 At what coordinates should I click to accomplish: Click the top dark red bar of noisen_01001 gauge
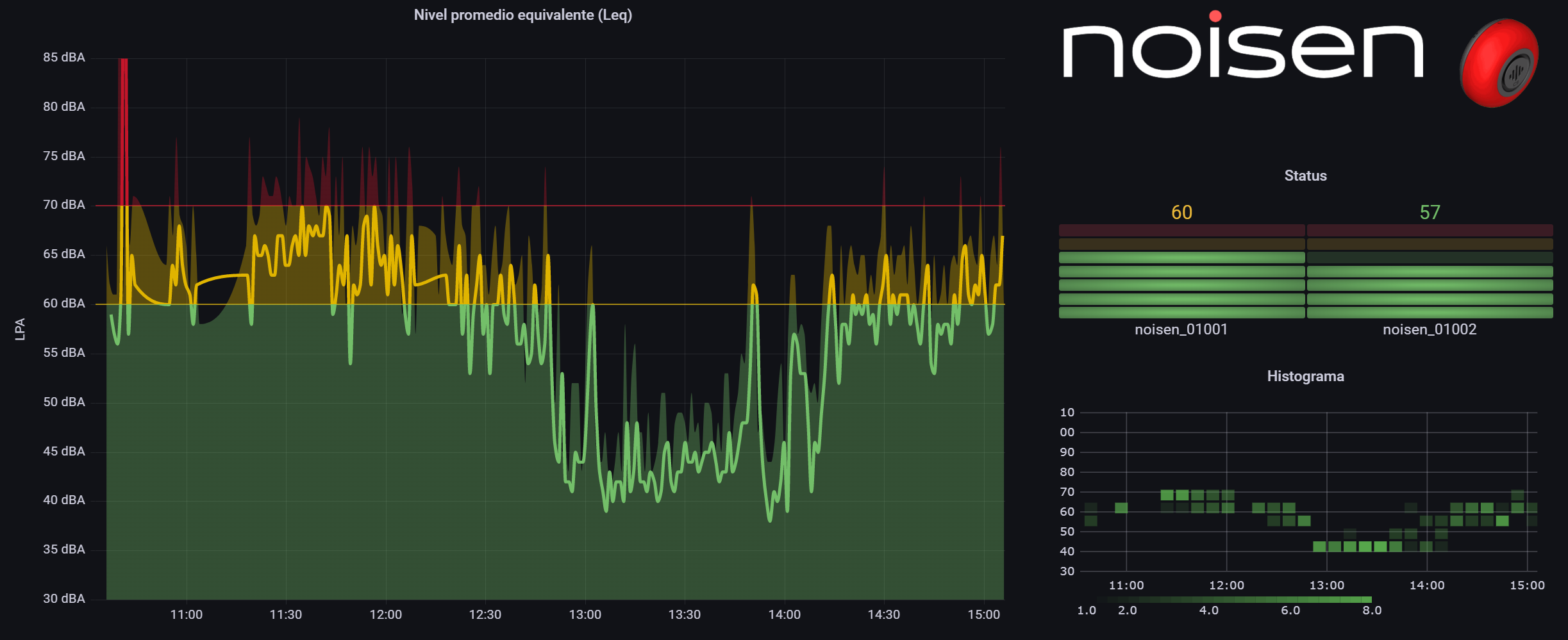pos(1181,230)
